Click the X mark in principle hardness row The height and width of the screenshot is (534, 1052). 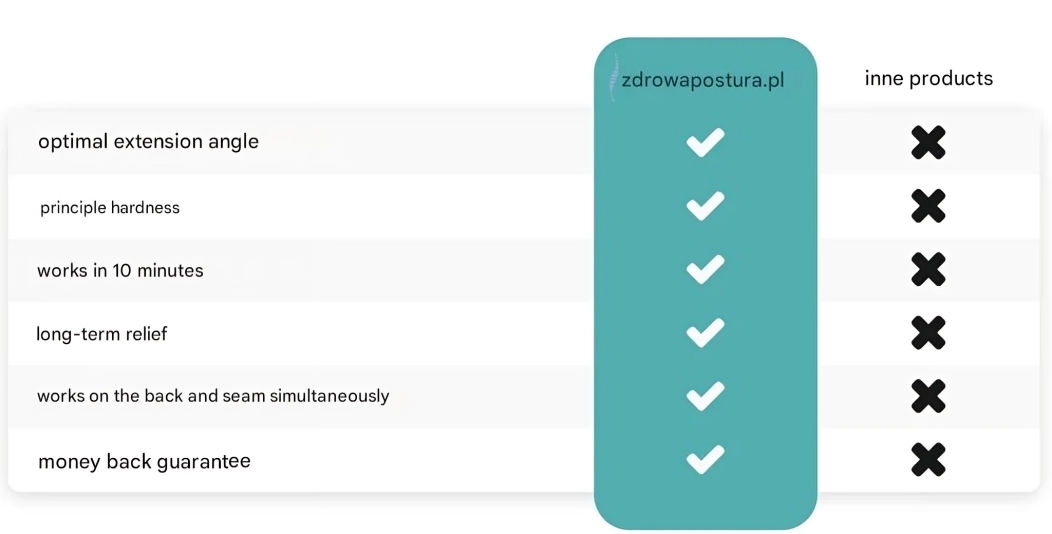[x=929, y=205]
